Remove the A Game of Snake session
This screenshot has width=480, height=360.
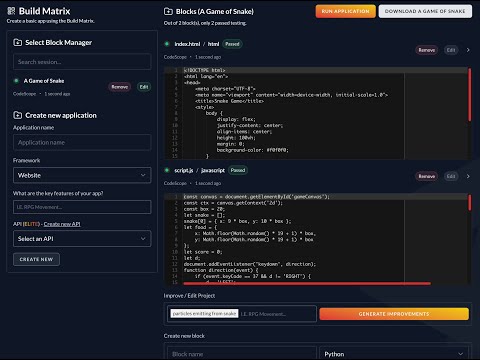(x=120, y=87)
